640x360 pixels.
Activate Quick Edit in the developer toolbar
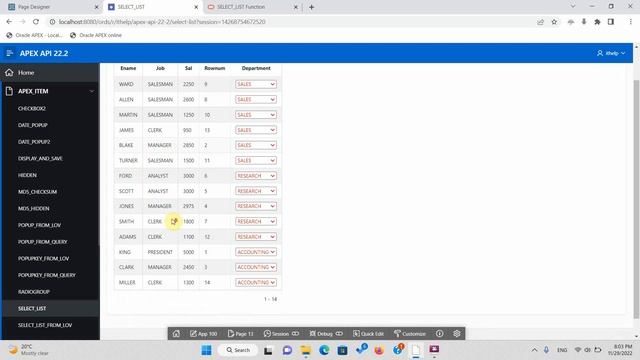(x=368, y=333)
